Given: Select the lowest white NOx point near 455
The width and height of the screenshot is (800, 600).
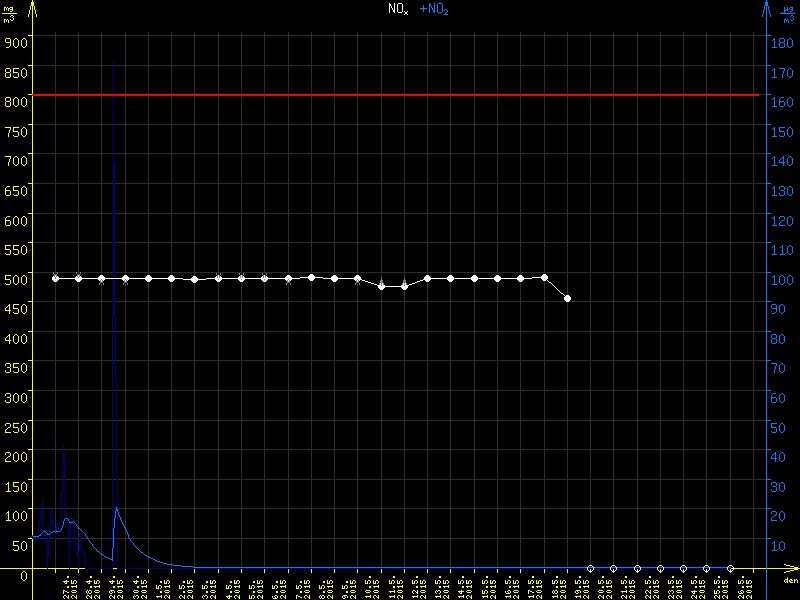Looking at the screenshot, I should (567, 298).
